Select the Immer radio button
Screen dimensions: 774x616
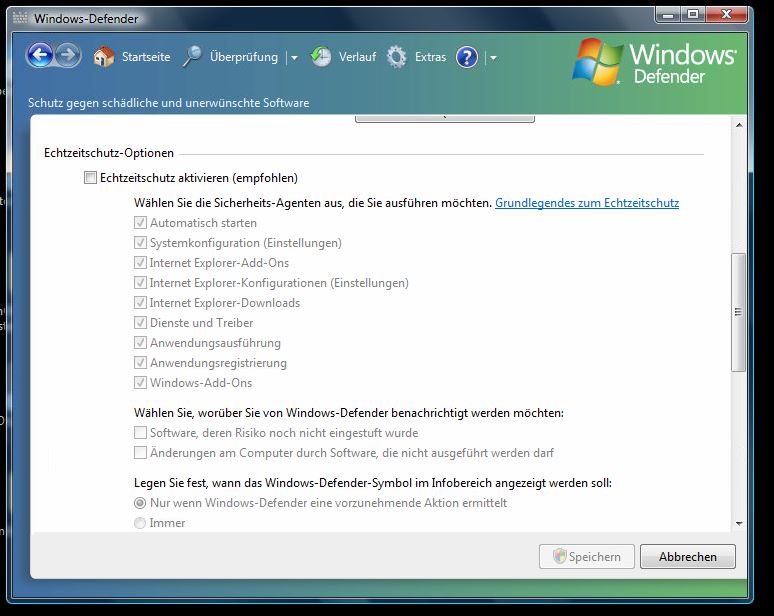click(140, 523)
